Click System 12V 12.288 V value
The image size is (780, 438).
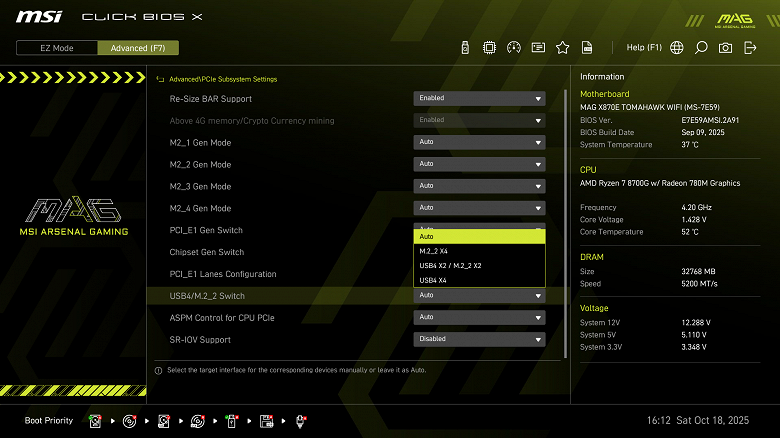point(696,323)
